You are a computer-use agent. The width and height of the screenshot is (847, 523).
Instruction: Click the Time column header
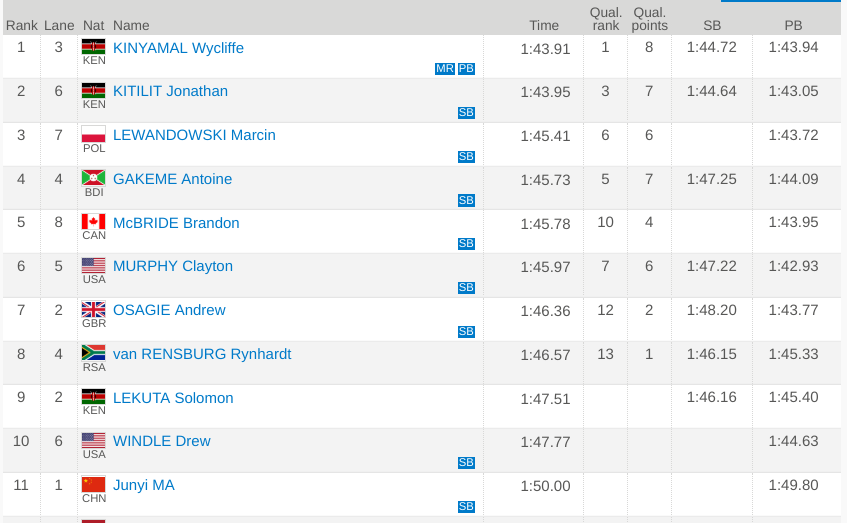(544, 25)
